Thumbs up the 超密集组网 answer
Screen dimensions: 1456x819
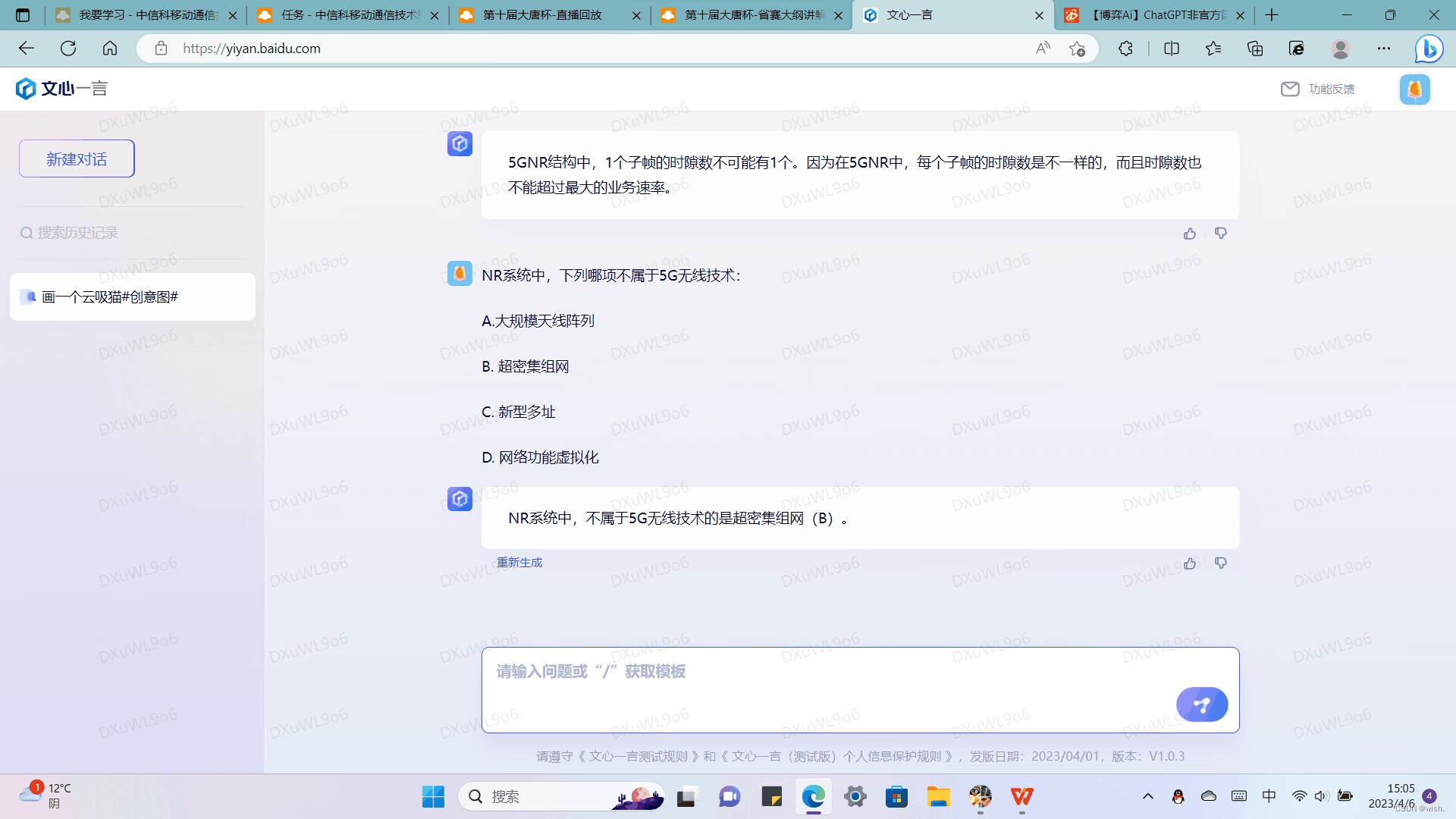(1190, 563)
